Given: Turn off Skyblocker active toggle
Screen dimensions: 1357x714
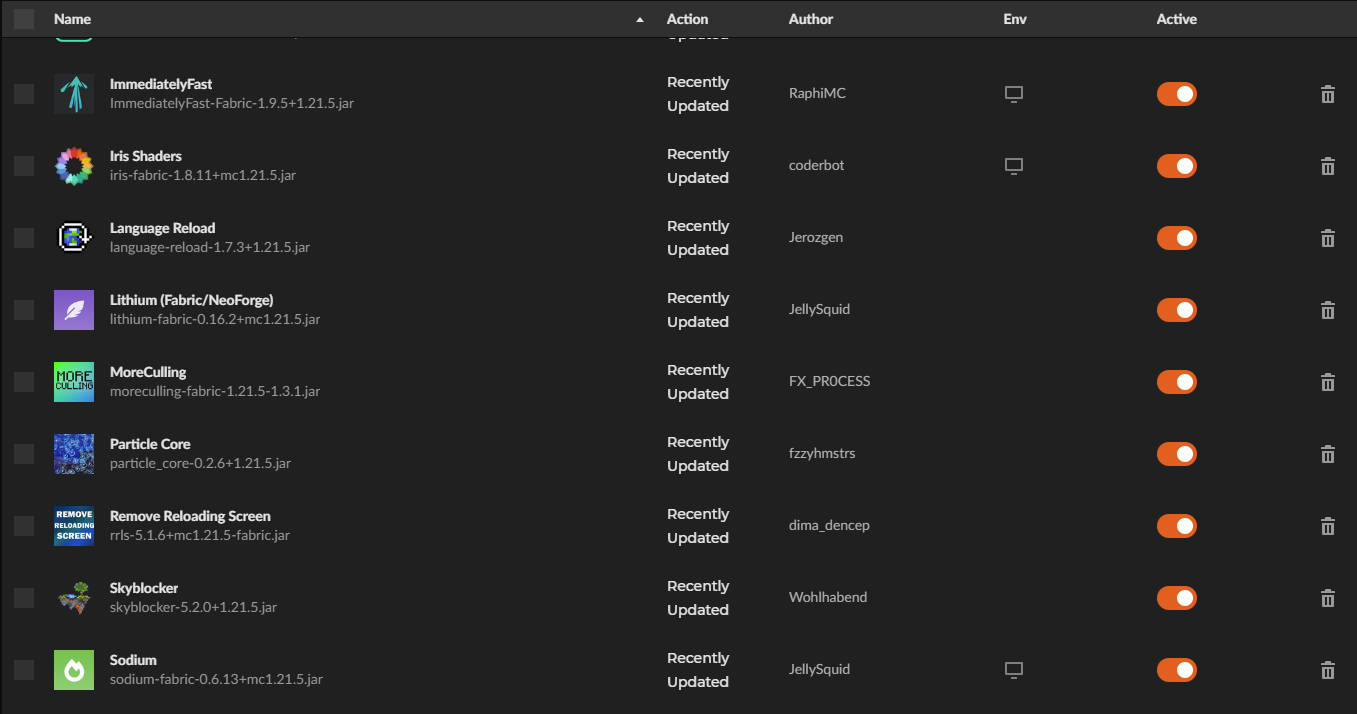Looking at the screenshot, I should (1177, 598).
